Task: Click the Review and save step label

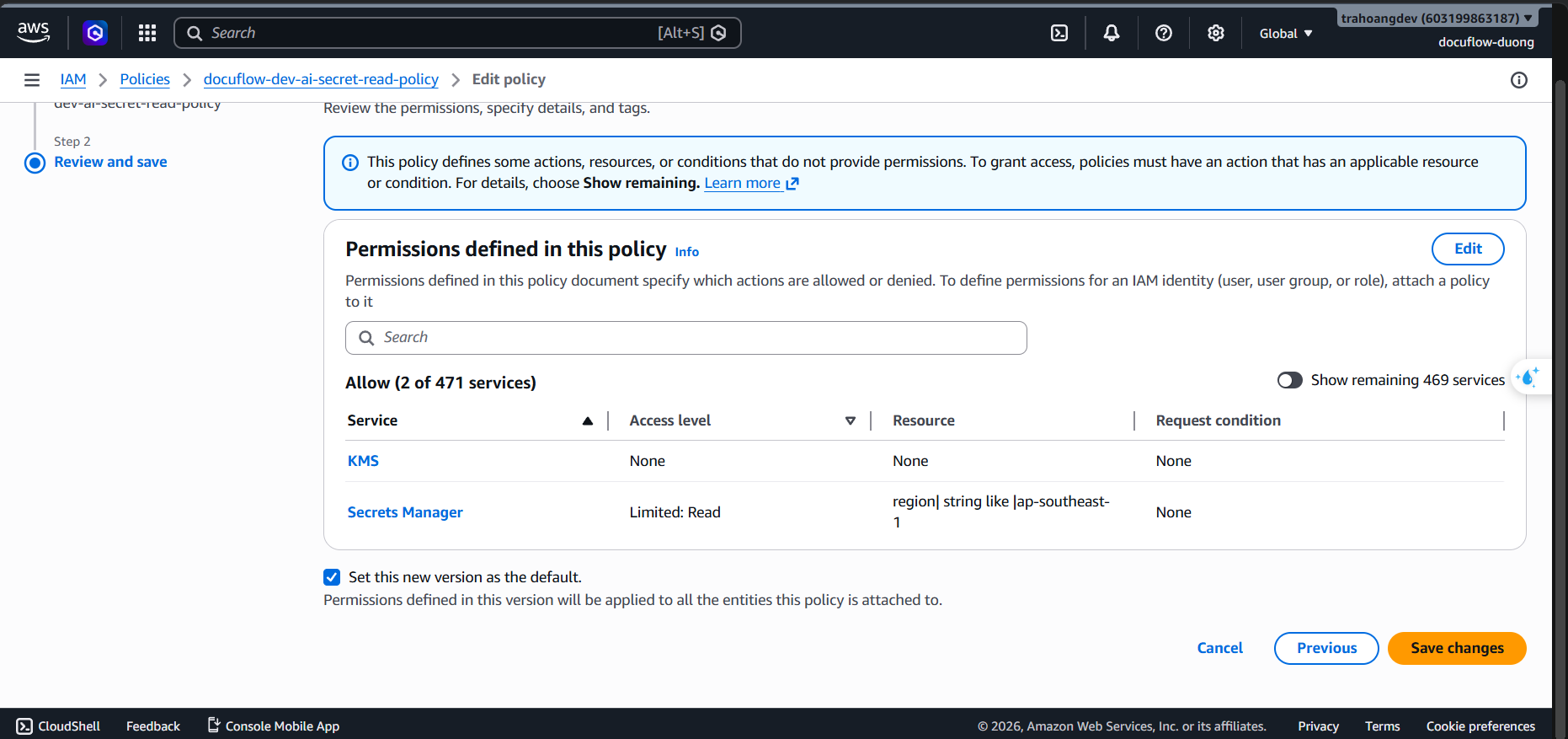Action: point(110,162)
